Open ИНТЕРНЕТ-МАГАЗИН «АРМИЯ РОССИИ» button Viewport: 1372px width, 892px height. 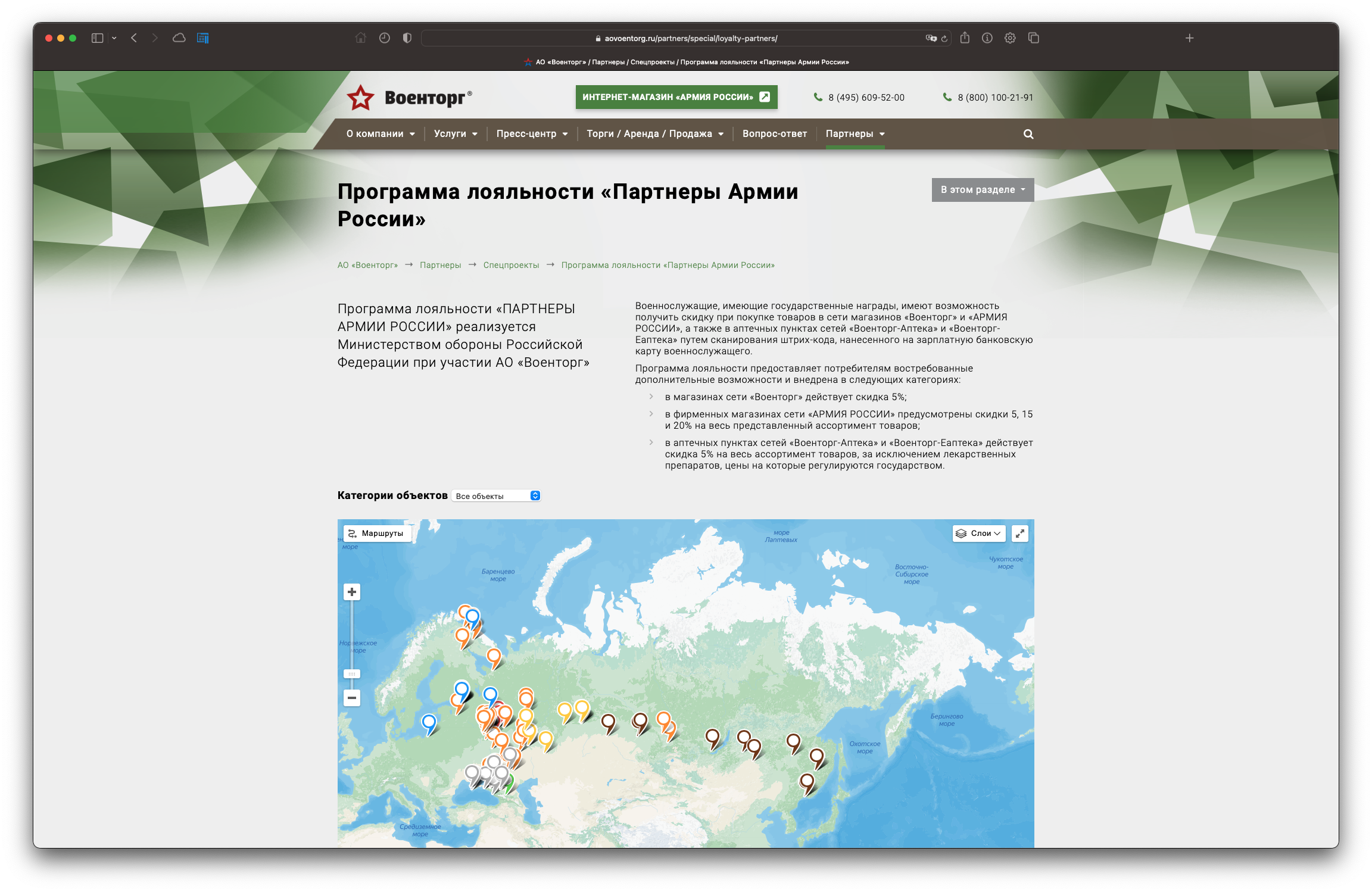pyautogui.click(x=676, y=97)
